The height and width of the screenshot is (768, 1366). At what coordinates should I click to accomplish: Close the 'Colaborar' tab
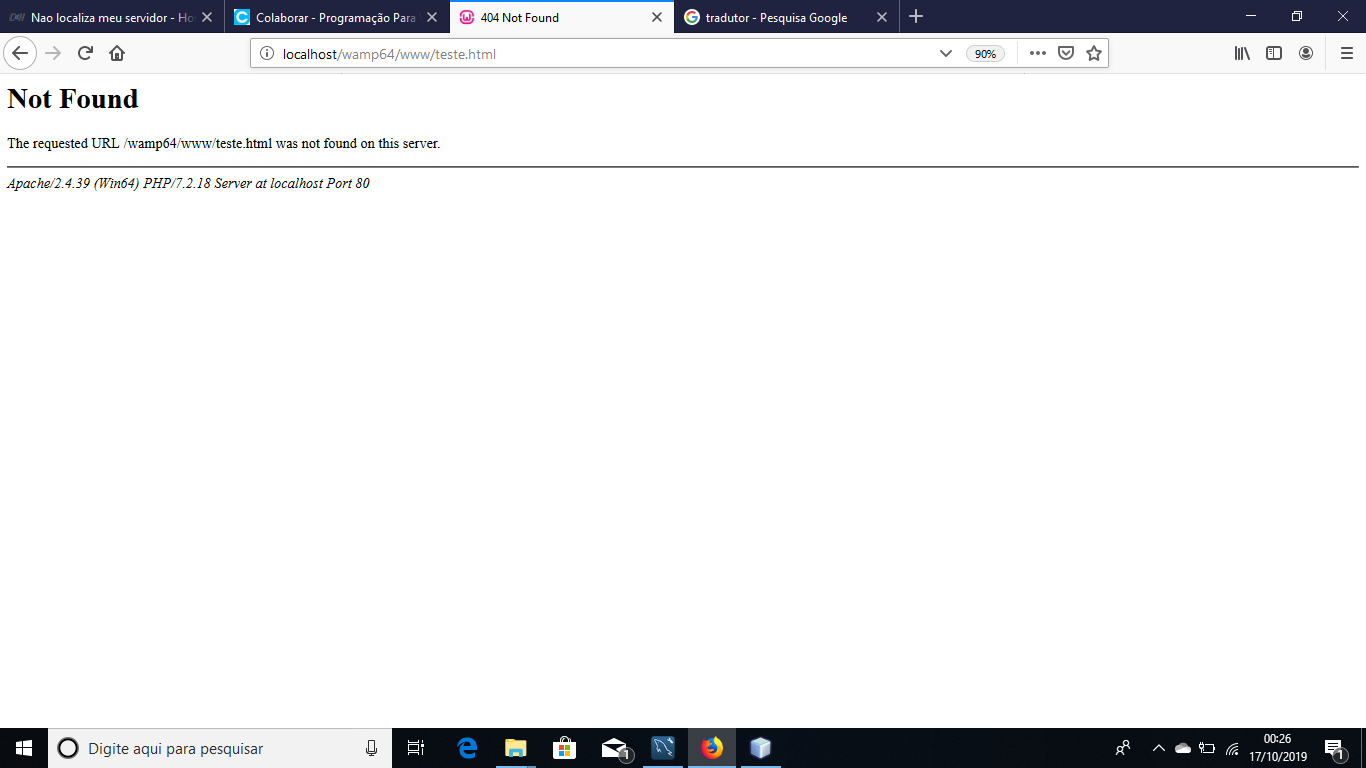pyautogui.click(x=432, y=17)
